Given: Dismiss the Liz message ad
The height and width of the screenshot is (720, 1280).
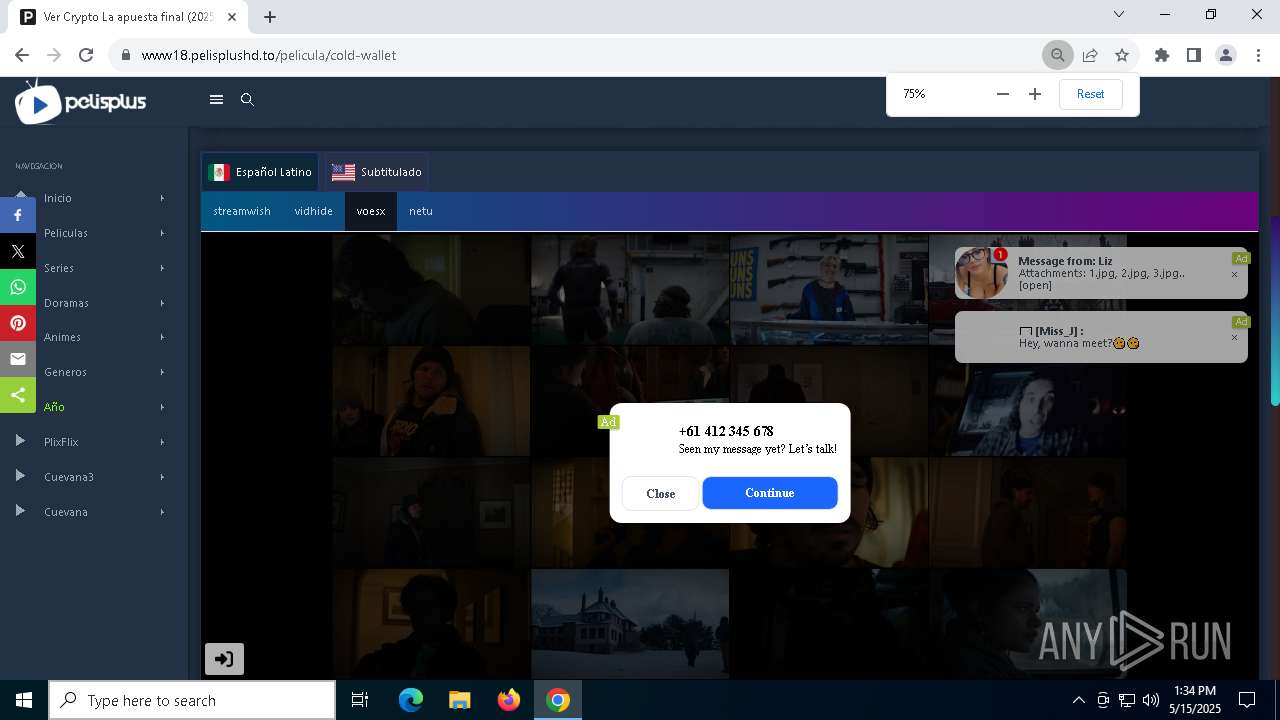Looking at the screenshot, I should 1234,274.
